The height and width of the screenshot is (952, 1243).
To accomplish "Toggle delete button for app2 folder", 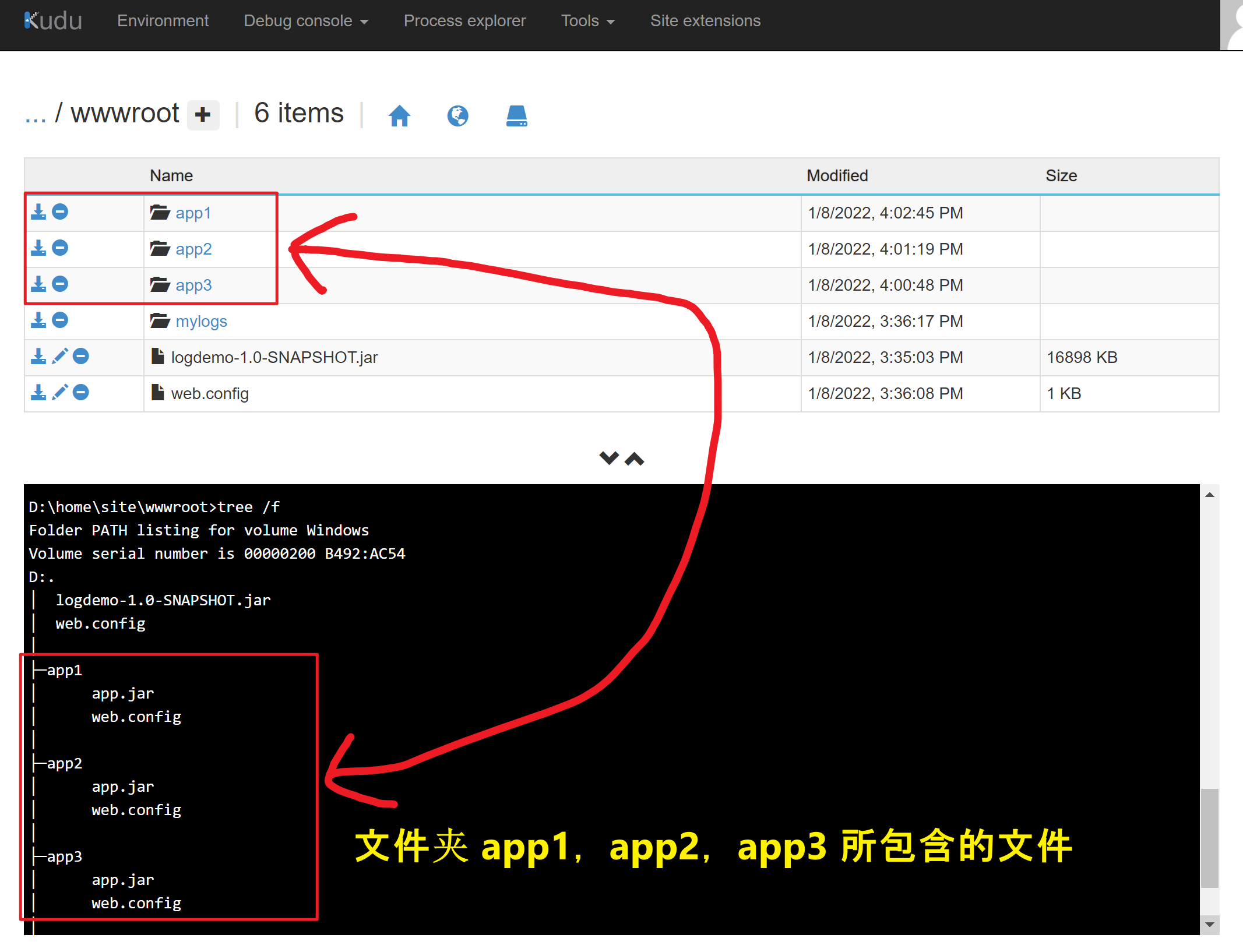I will 62,248.
